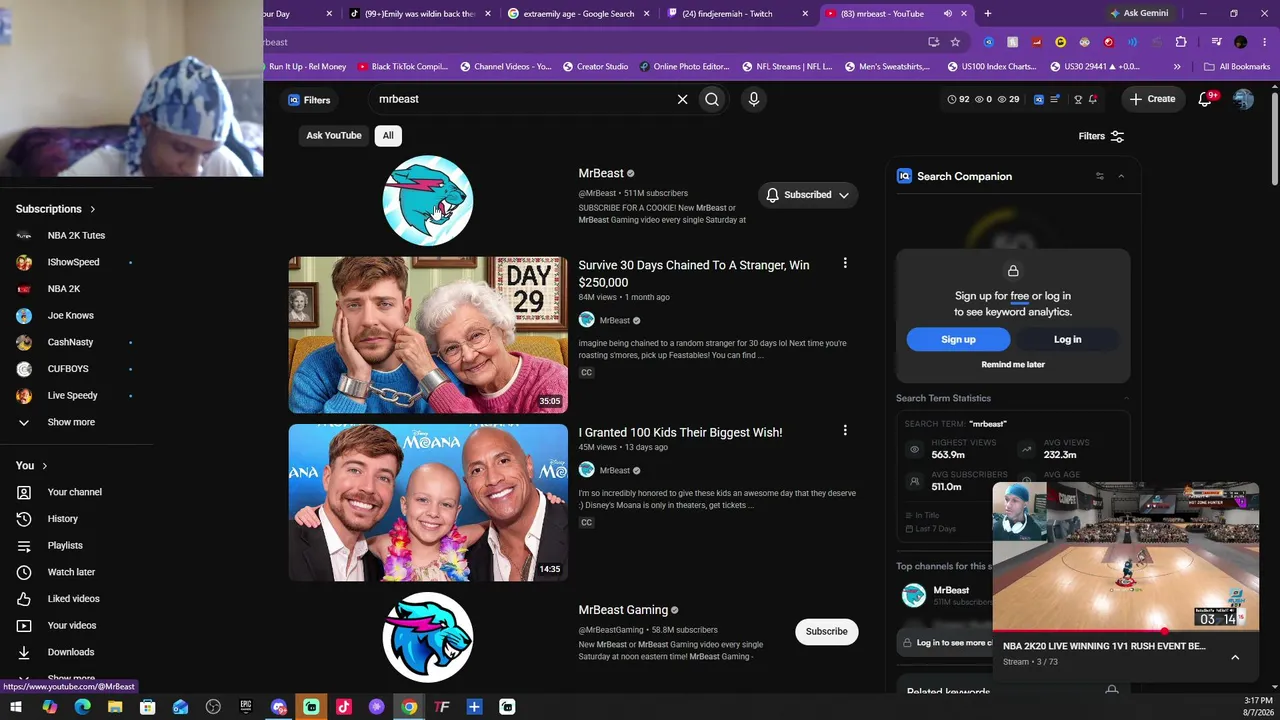This screenshot has height=720, width=1280.
Task: Open the more options menu for Survive 30 Days video
Action: (845, 263)
